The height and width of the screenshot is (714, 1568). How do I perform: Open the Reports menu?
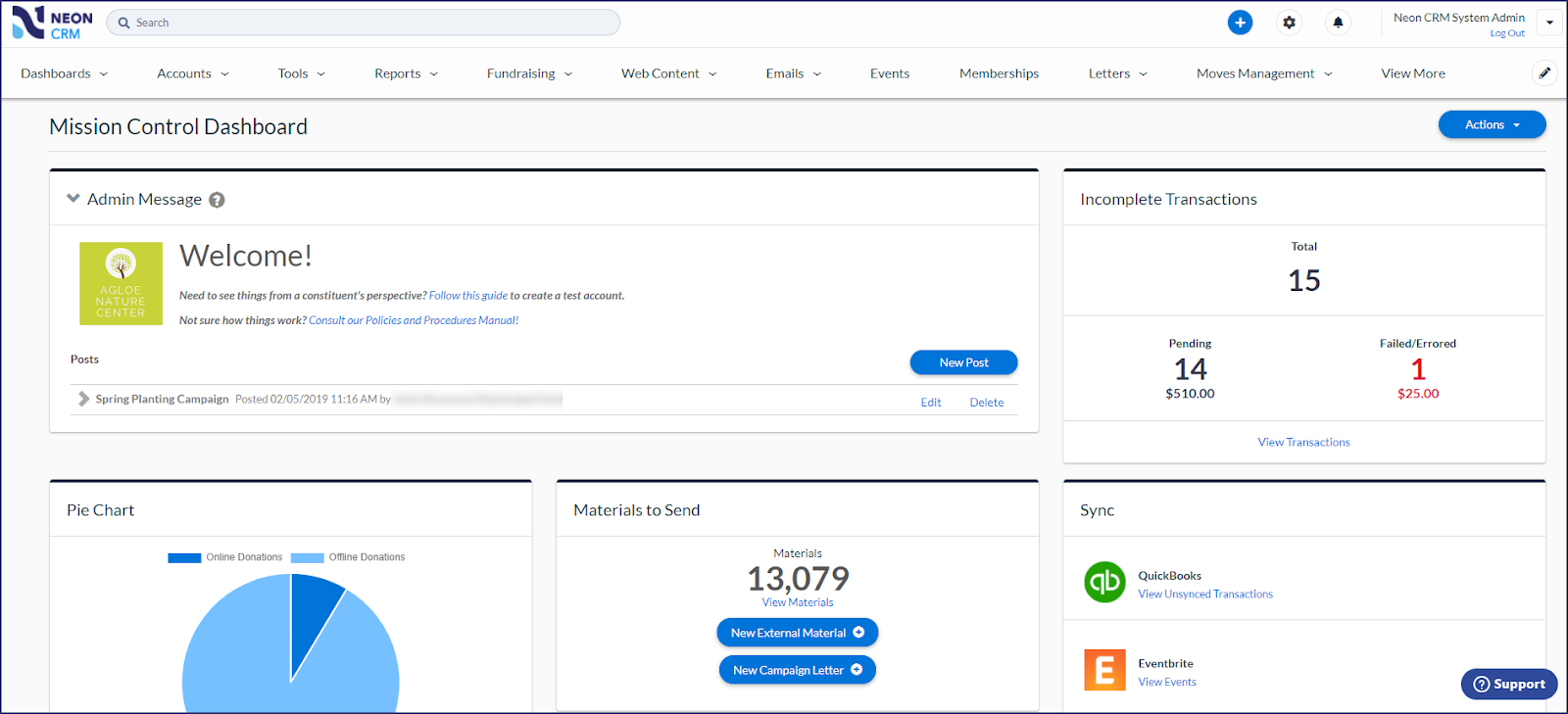[406, 73]
